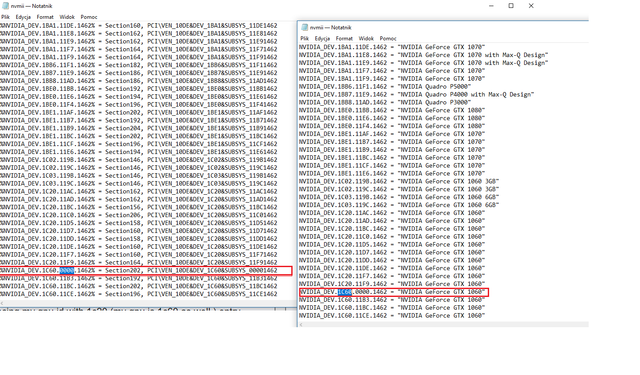Click NVIDIA_DEV.1C02.119B.1462 GTX 1060 3GB line
Viewport: 640px width, 375px height.
click(x=399, y=182)
